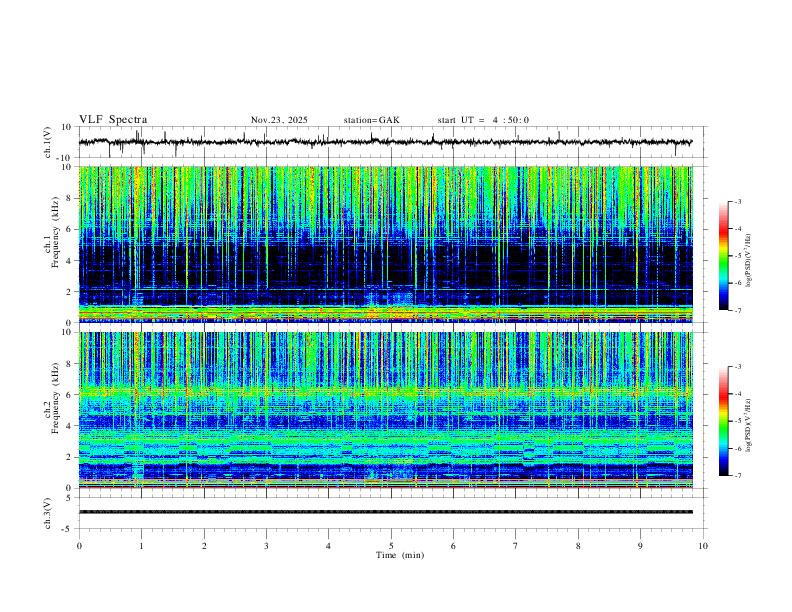
Task: Click the ch.1 color bar 'log(PSD)' label
Action: [x=748, y=261]
